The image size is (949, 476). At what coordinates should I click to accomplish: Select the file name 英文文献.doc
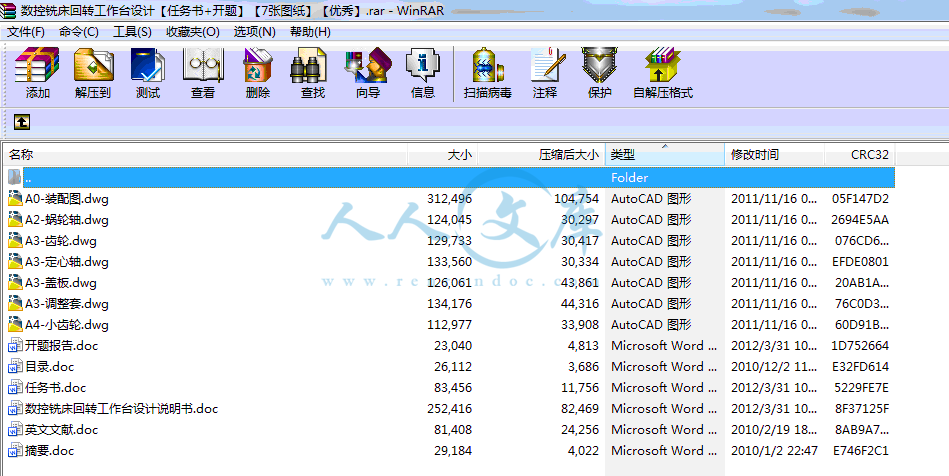61,429
